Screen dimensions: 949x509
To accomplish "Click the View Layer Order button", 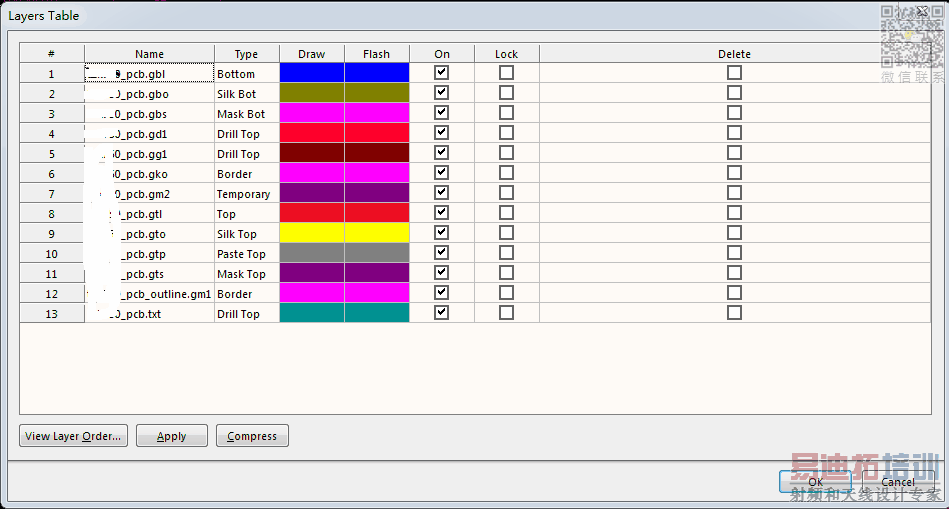I will coord(73,436).
